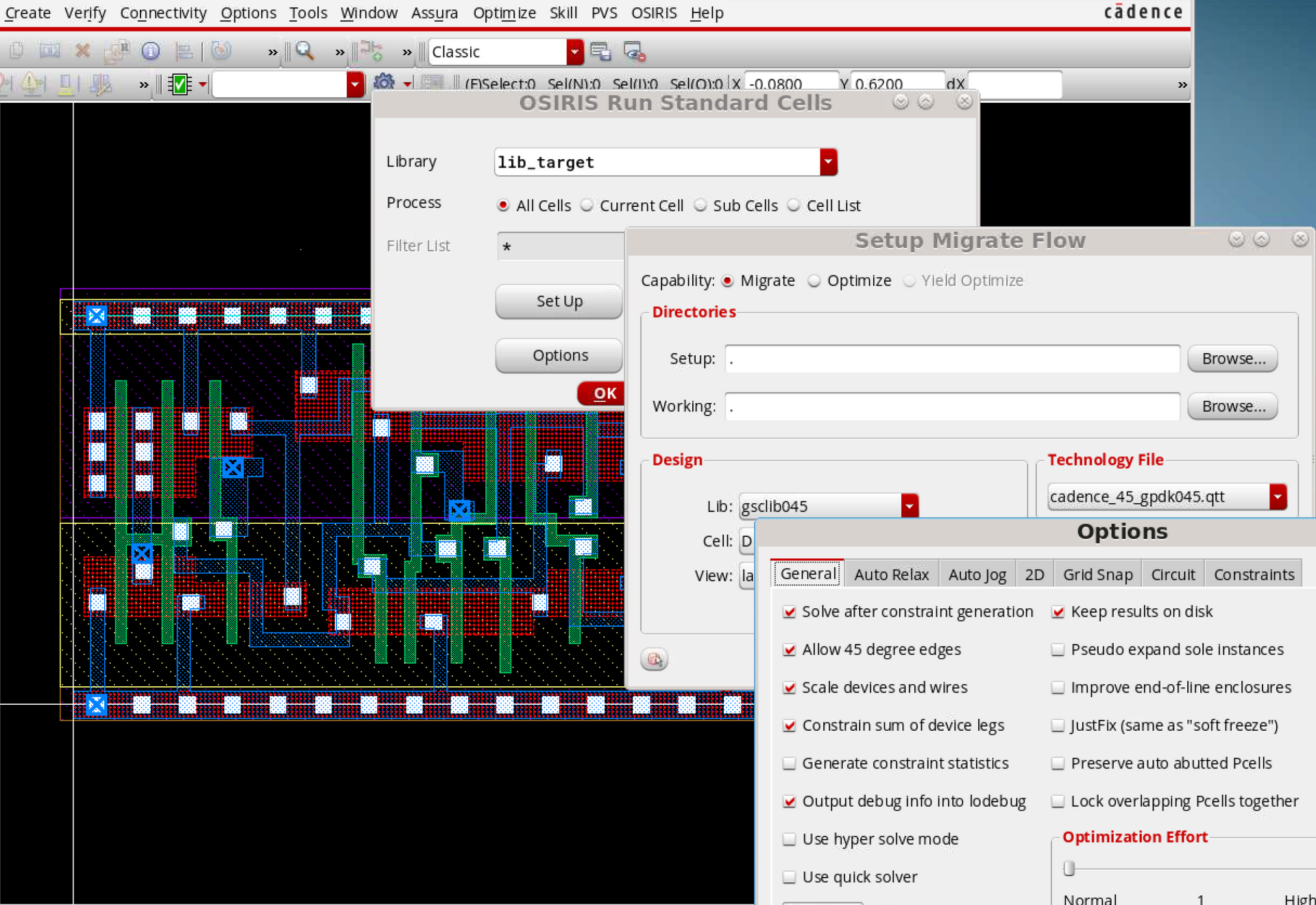Open the Classic workspace dropdown
1316x905 pixels.
[x=575, y=51]
